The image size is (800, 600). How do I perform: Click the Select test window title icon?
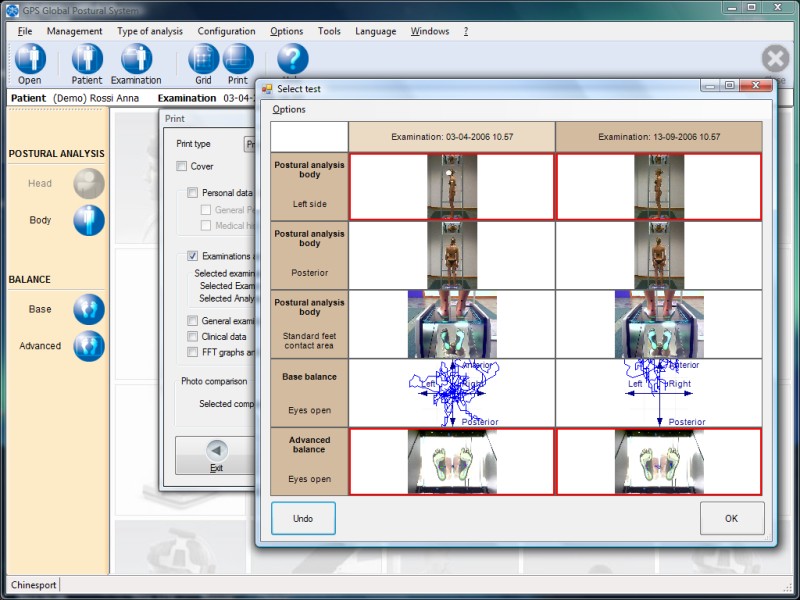click(x=267, y=89)
